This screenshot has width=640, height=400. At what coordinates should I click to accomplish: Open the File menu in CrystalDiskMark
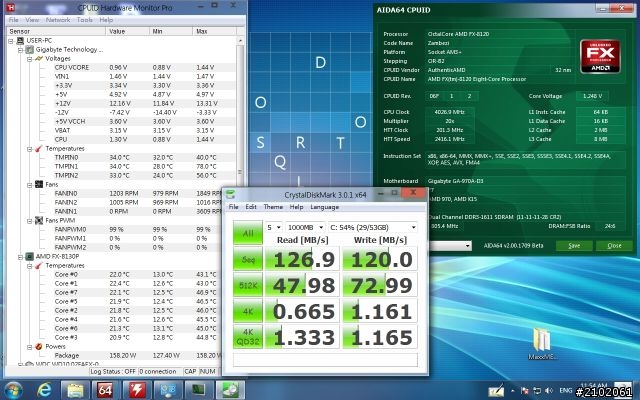233,207
